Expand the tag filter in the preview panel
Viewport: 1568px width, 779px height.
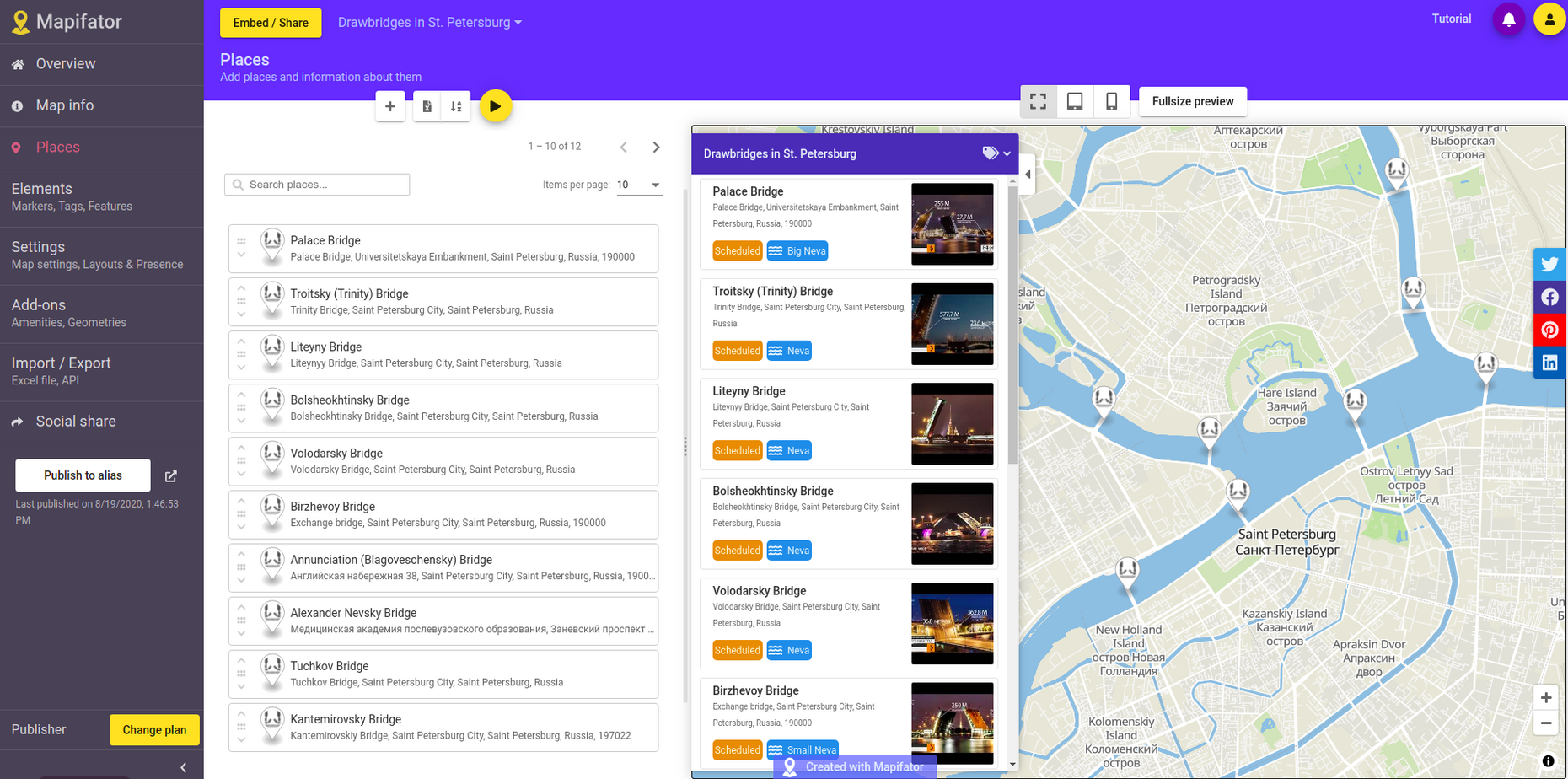pyautogui.click(x=996, y=153)
